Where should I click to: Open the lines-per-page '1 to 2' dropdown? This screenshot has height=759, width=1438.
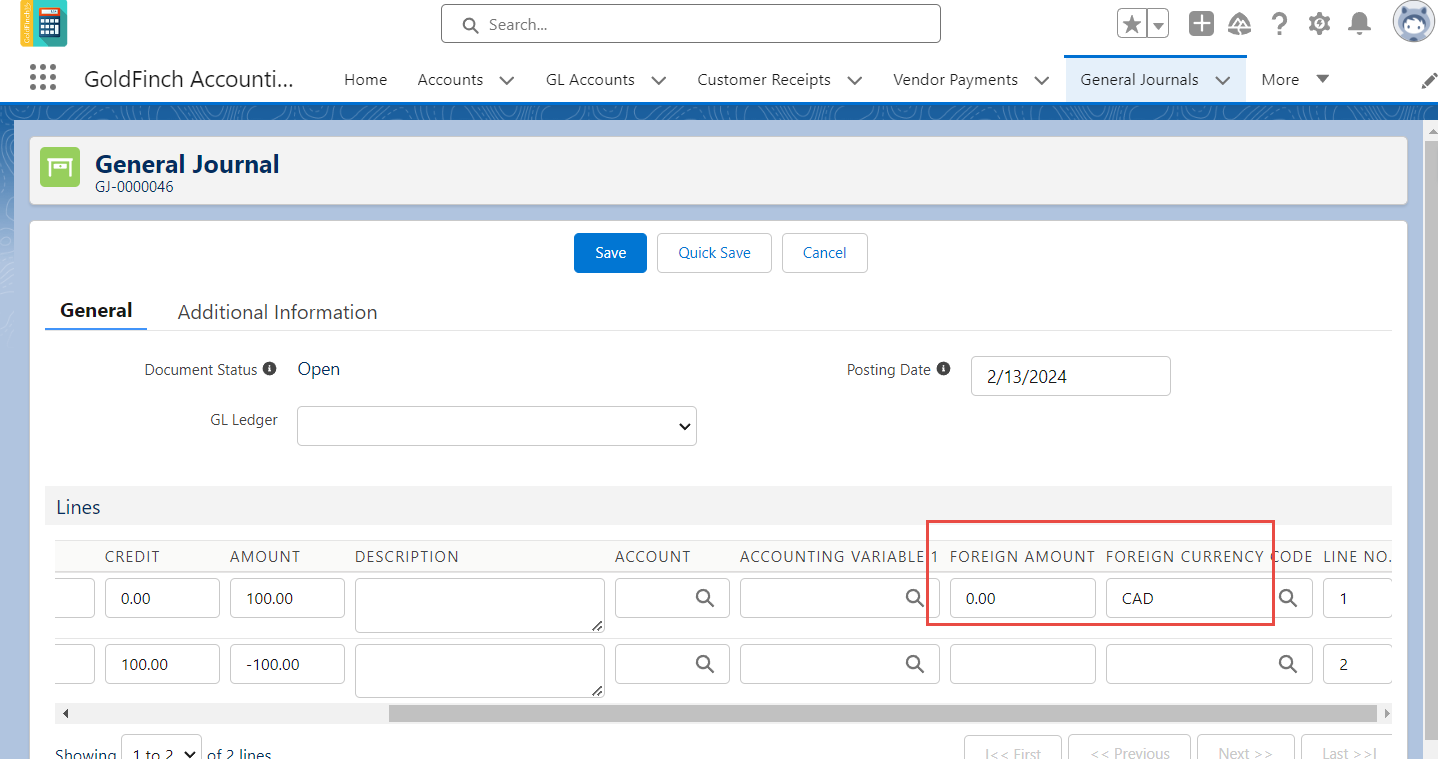coord(162,750)
